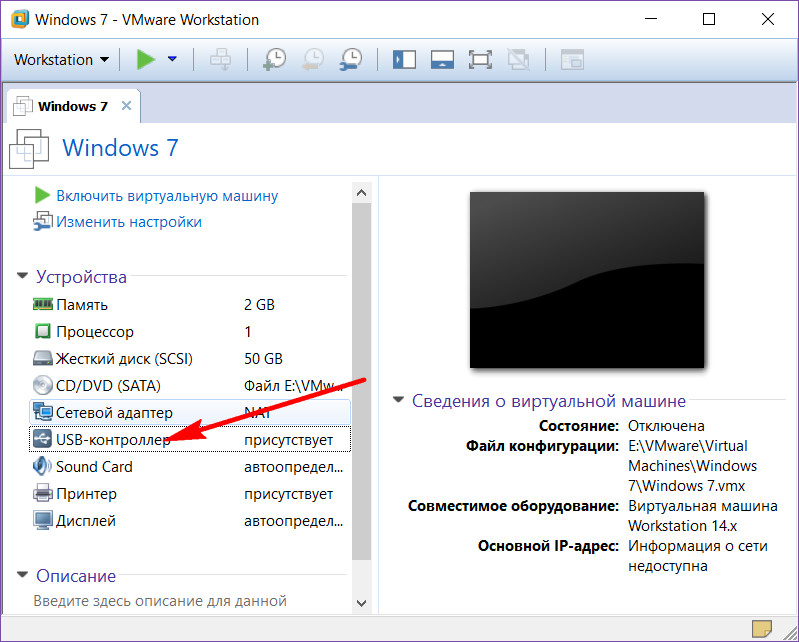This screenshot has height=642, width=799.
Task: Click the Отключена state value
Action: (666, 426)
